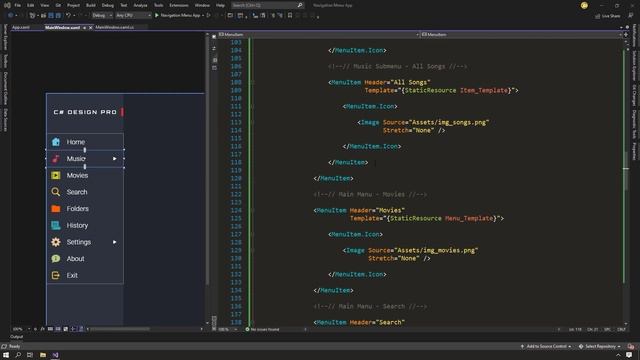The width and height of the screenshot is (640, 360).
Task: Click Select Repository
Action: [x=600, y=347]
